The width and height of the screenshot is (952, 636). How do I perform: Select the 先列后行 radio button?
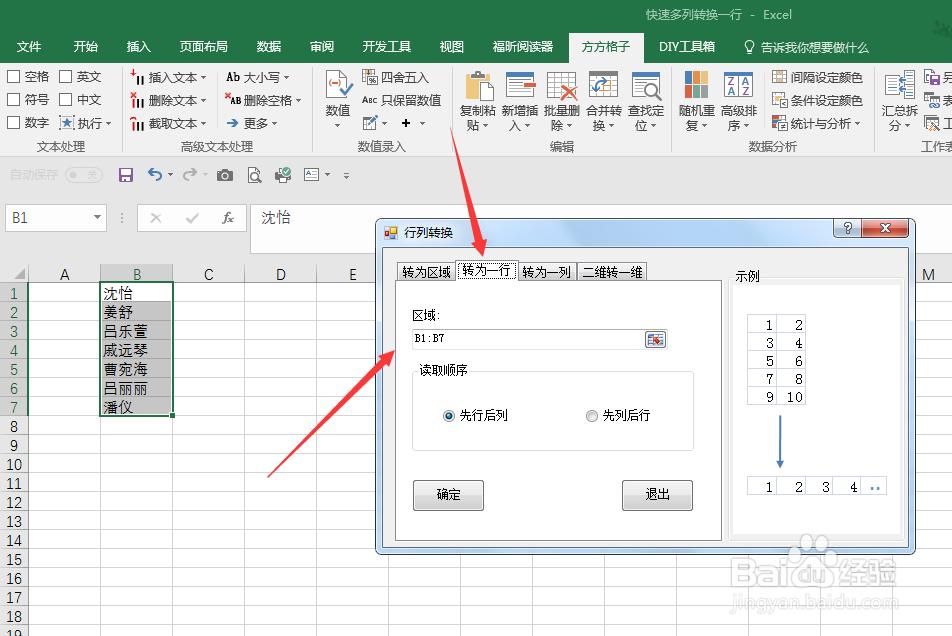590,416
